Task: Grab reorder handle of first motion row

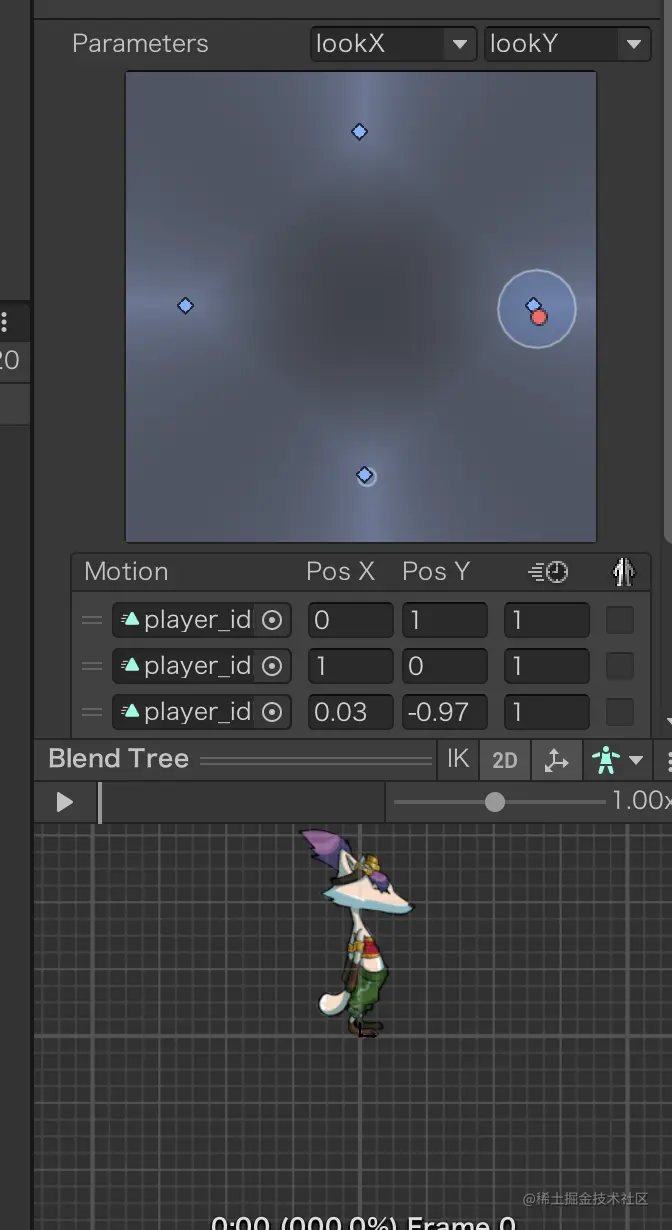Action: click(92, 620)
